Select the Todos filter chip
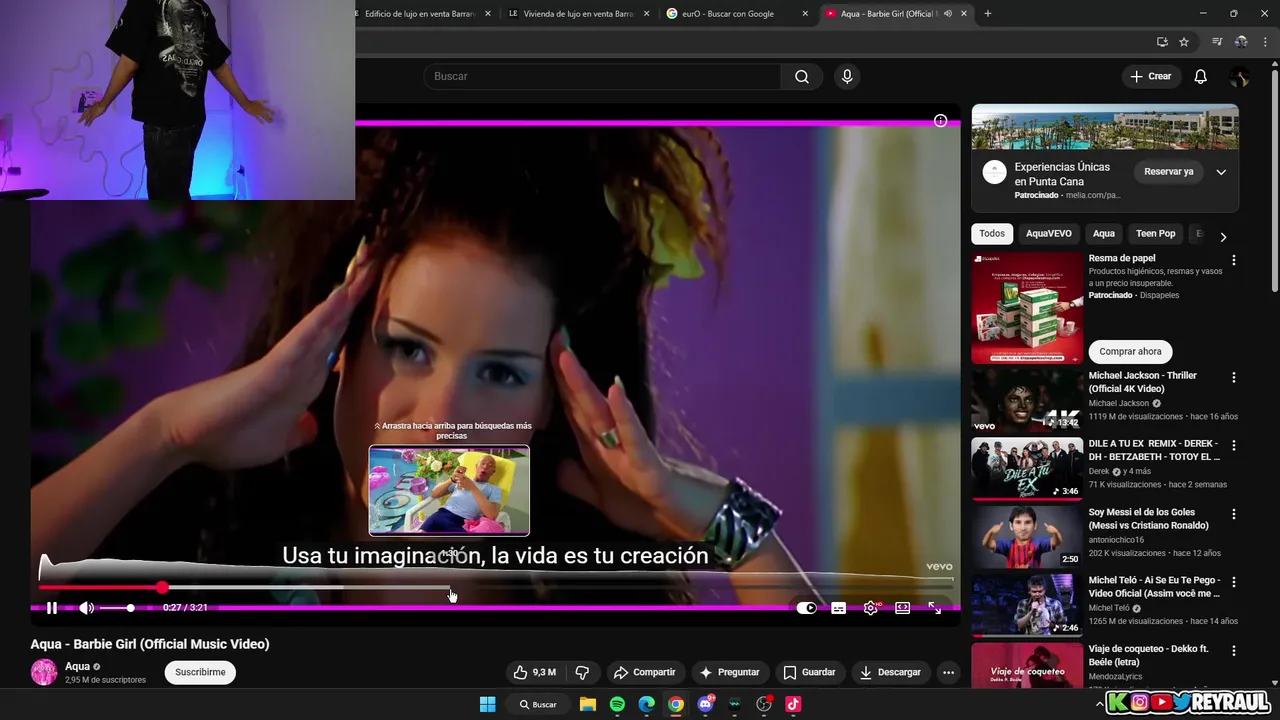1280x720 pixels. pyautogui.click(x=992, y=233)
